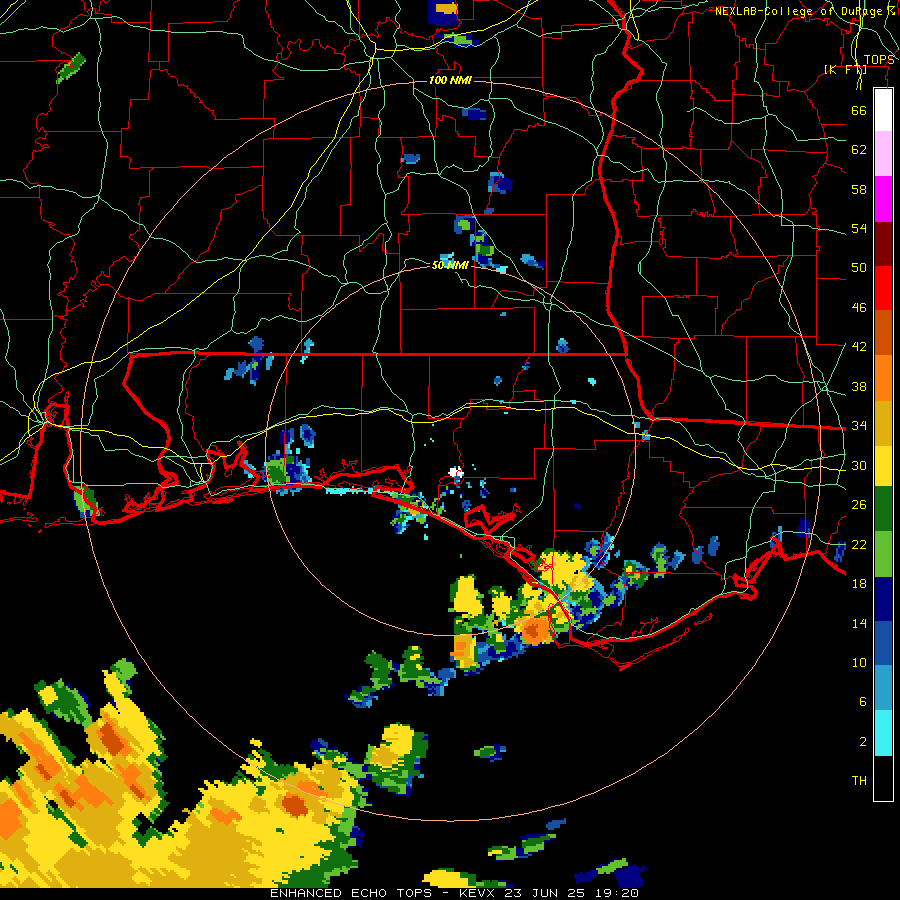Click the 54 value on the legend
The height and width of the screenshot is (900, 900).
pyautogui.click(x=859, y=228)
